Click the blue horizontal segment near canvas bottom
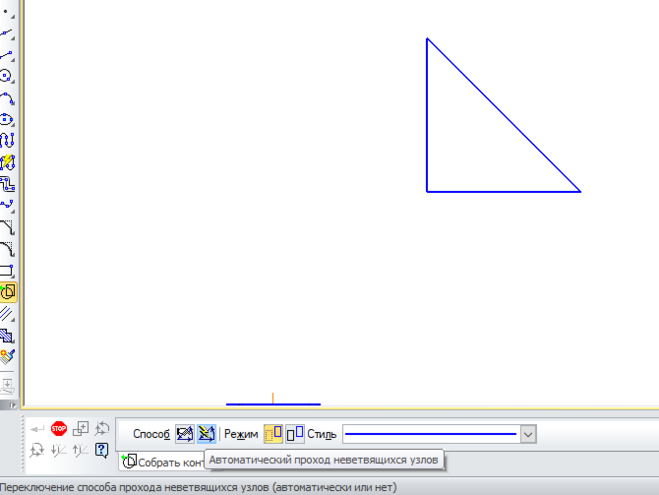Viewport: 659px width, 495px height. click(x=273, y=404)
